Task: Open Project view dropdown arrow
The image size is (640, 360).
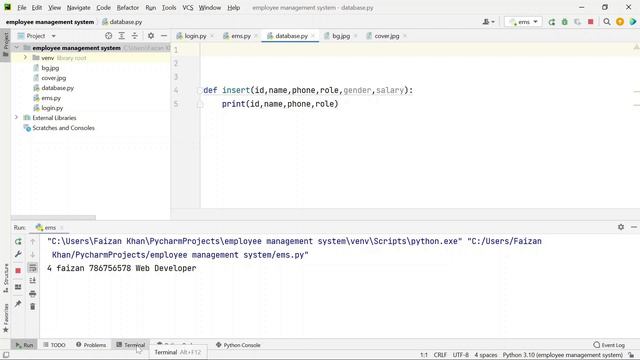Action: click(53, 36)
